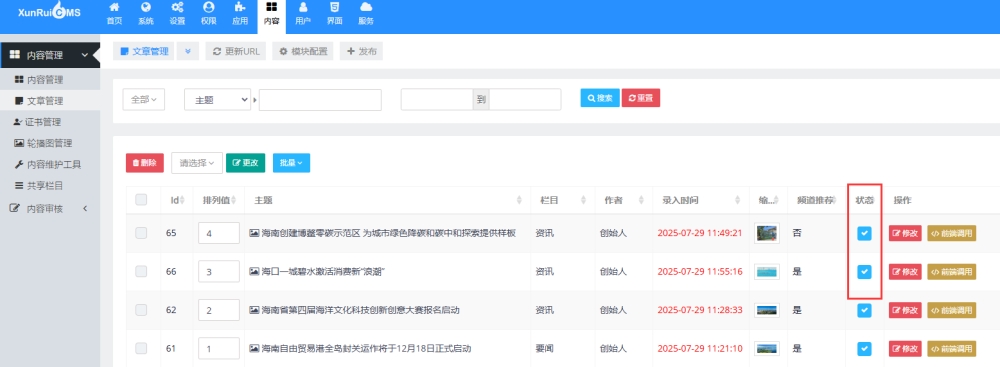This screenshot has width=1000, height=367.
Task: Edit 排列值 field showing 3
Action: pos(219,272)
